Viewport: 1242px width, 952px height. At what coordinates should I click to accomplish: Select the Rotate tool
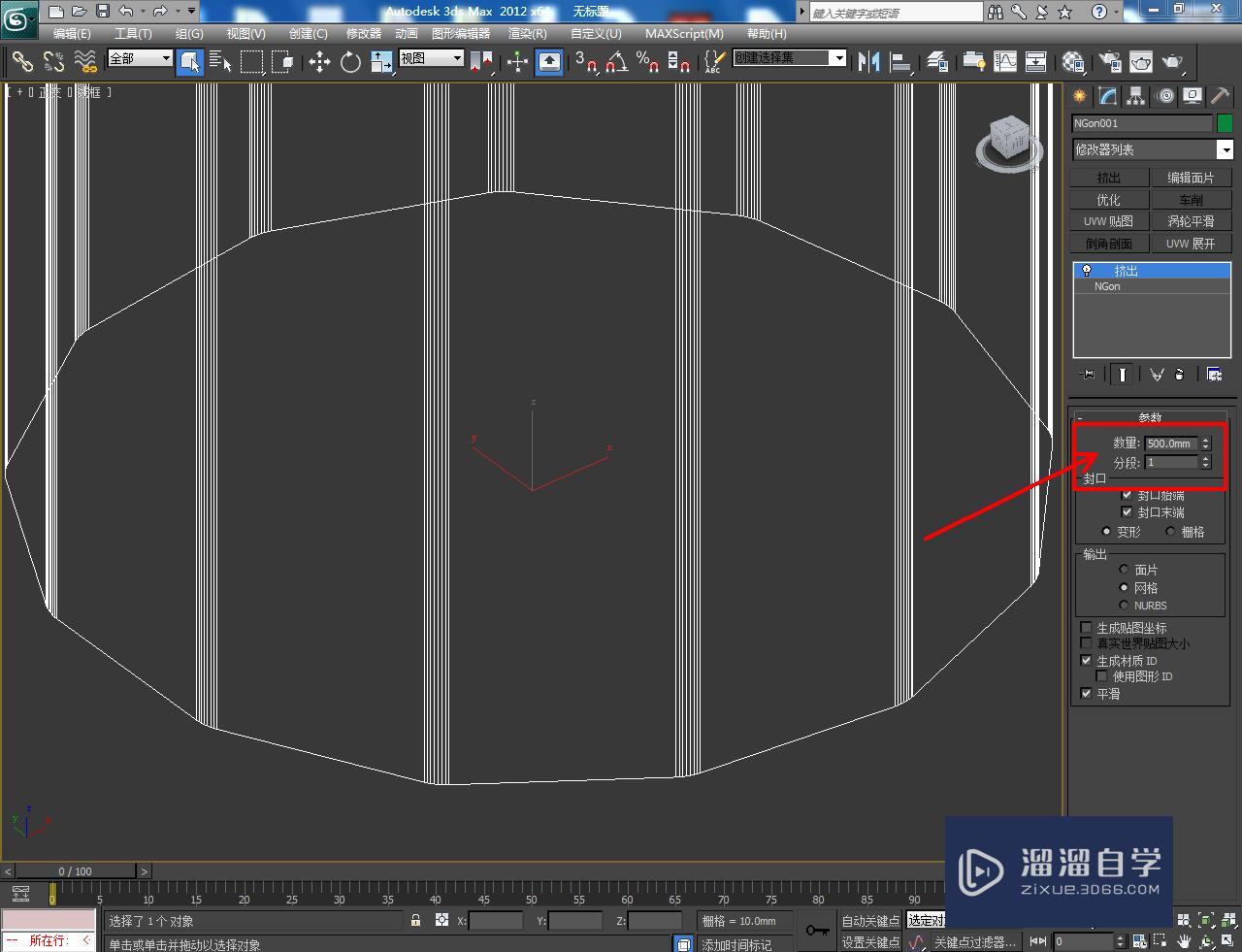click(350, 62)
